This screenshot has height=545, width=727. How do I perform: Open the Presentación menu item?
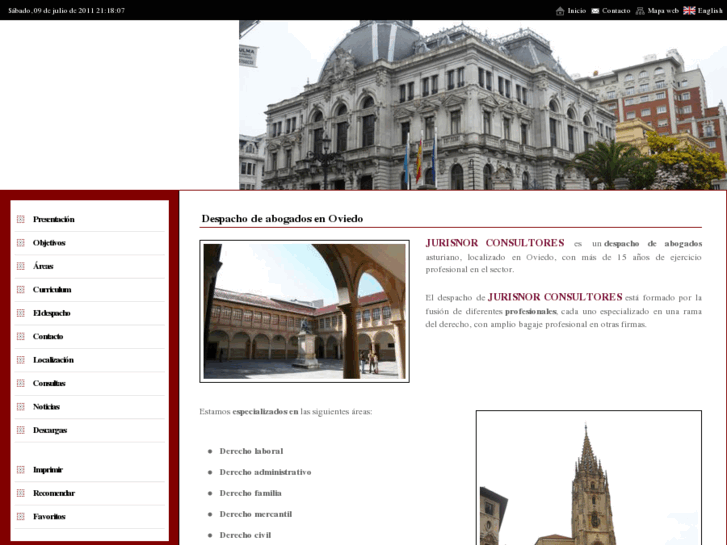(x=54, y=219)
